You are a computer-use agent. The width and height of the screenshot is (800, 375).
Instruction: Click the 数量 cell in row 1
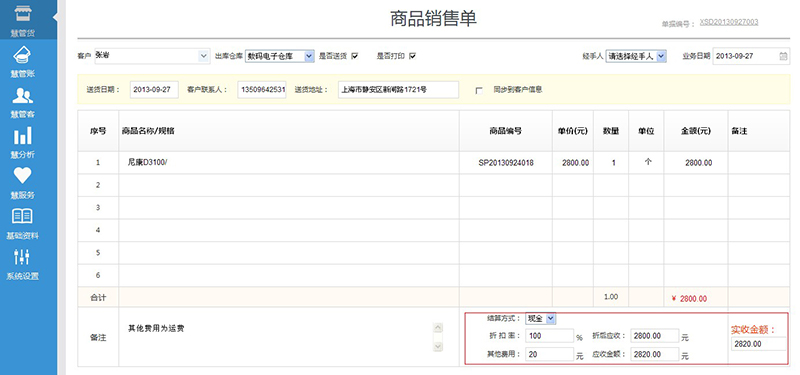coord(611,163)
